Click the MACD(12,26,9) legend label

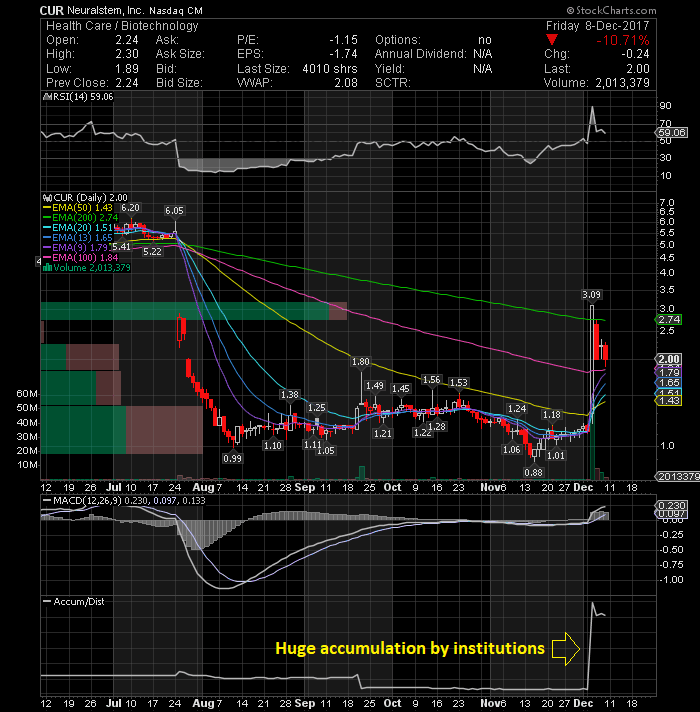(x=88, y=500)
